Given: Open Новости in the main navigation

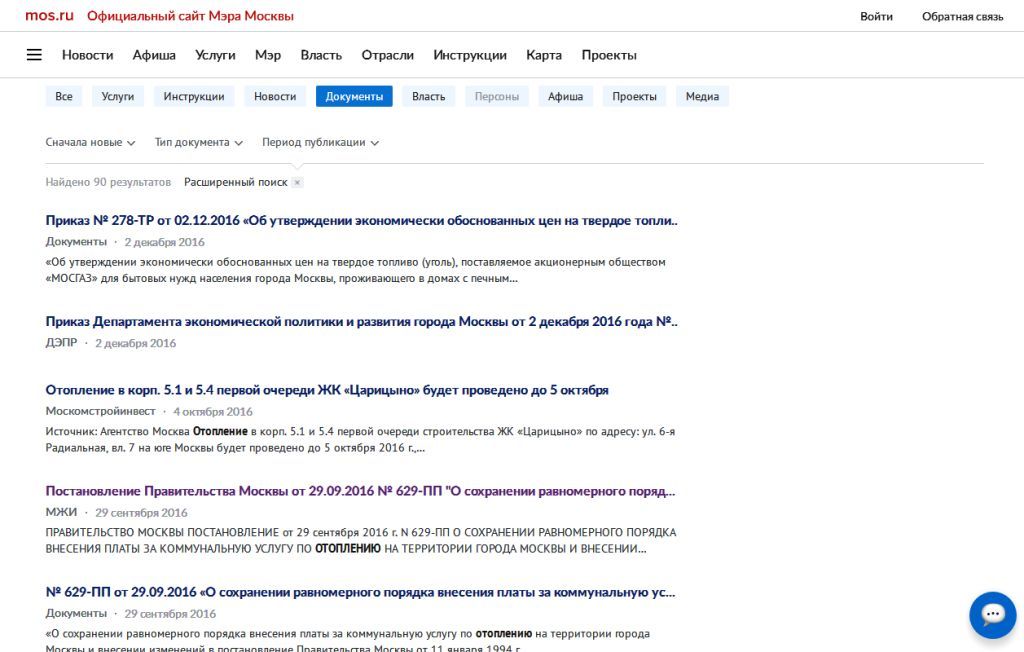Looking at the screenshot, I should pos(87,55).
